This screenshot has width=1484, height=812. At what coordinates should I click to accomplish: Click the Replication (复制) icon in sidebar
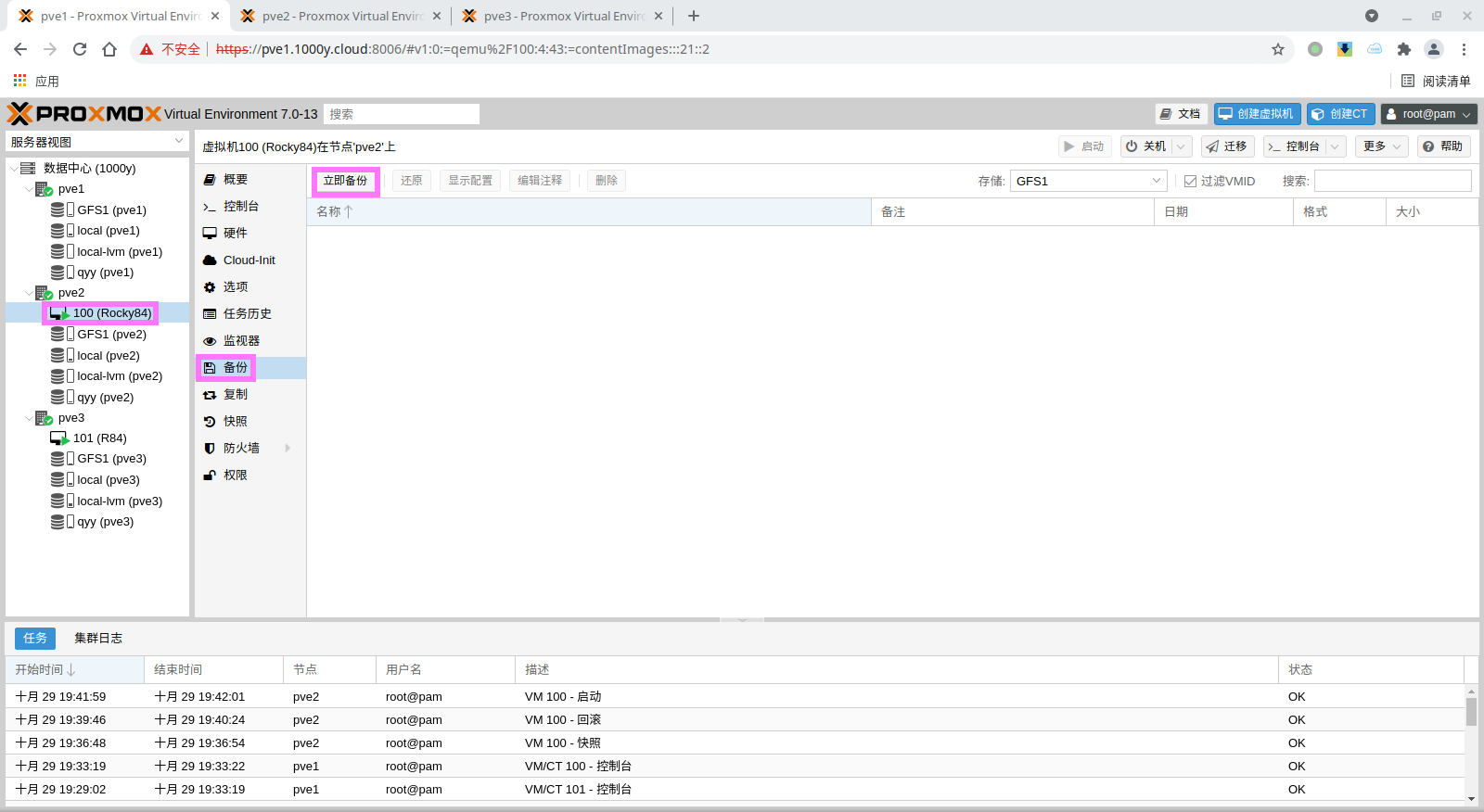pos(210,395)
